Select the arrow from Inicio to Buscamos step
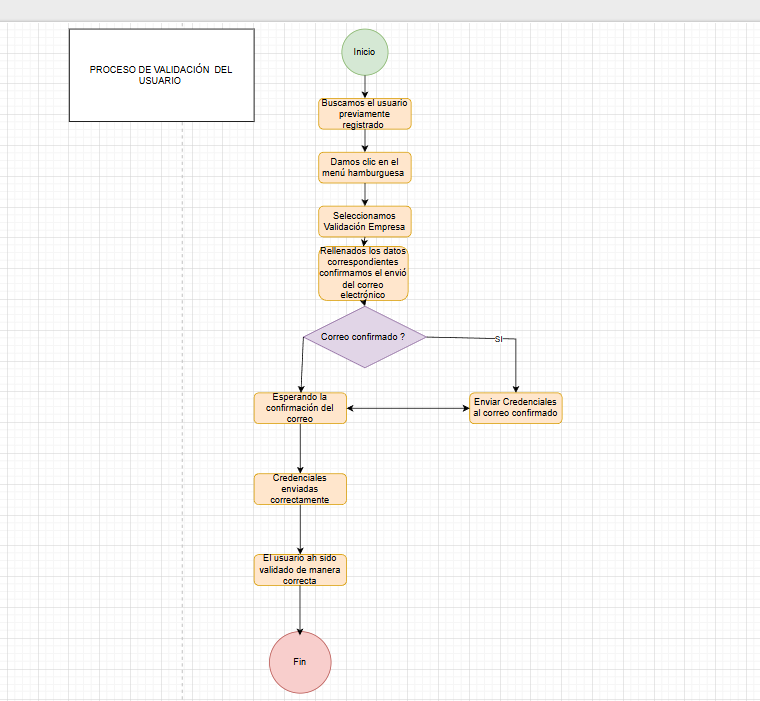Screen dimensions: 760x701 pyautogui.click(x=364, y=86)
